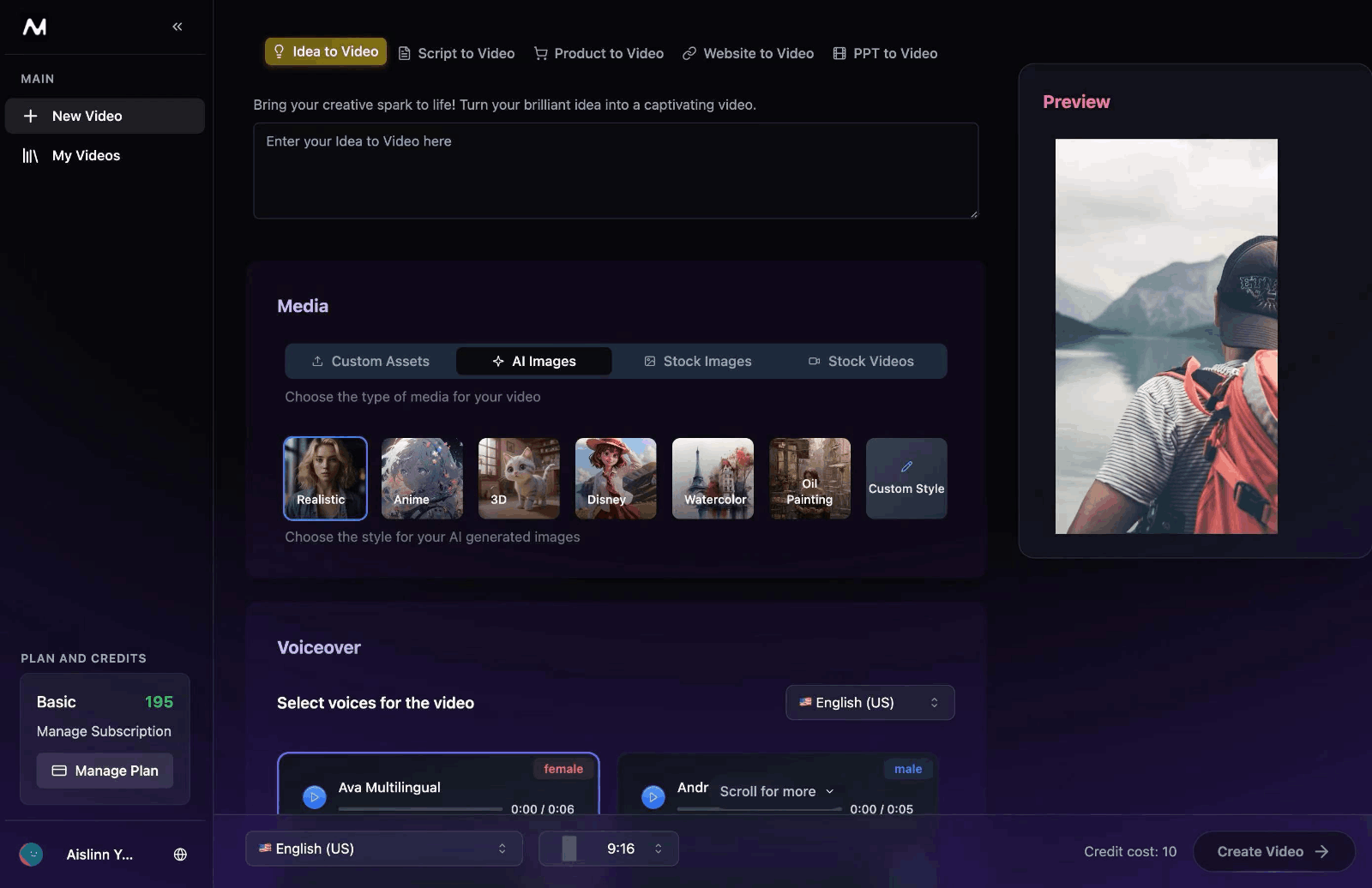
Task: Click the card icon in Manage Plan
Action: pos(59,771)
